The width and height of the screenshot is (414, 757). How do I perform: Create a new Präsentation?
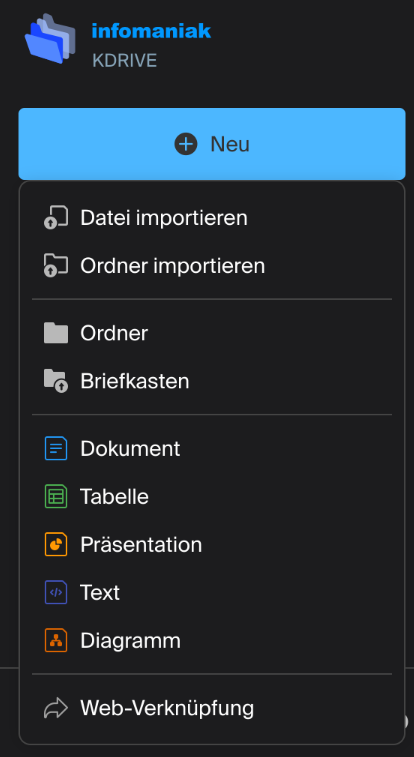(x=212, y=545)
